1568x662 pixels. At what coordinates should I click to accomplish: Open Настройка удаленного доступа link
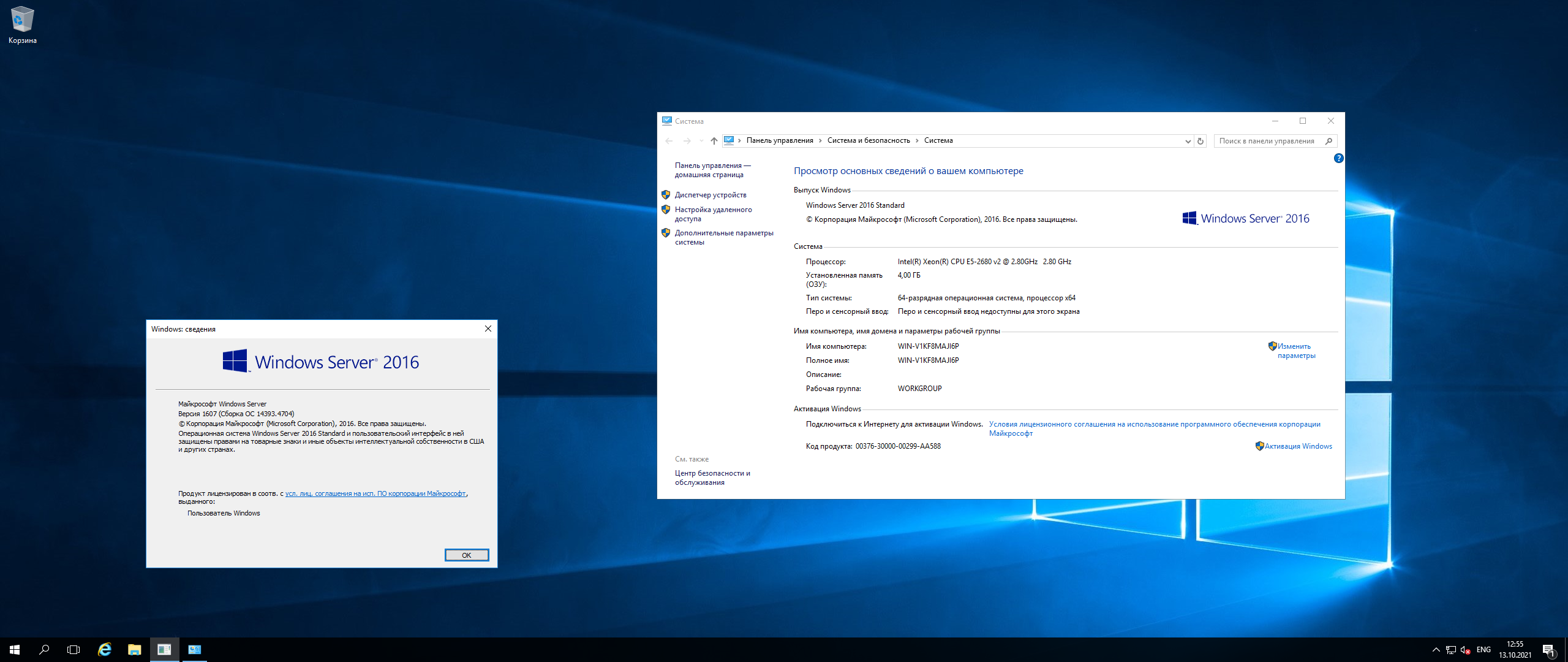coord(713,214)
